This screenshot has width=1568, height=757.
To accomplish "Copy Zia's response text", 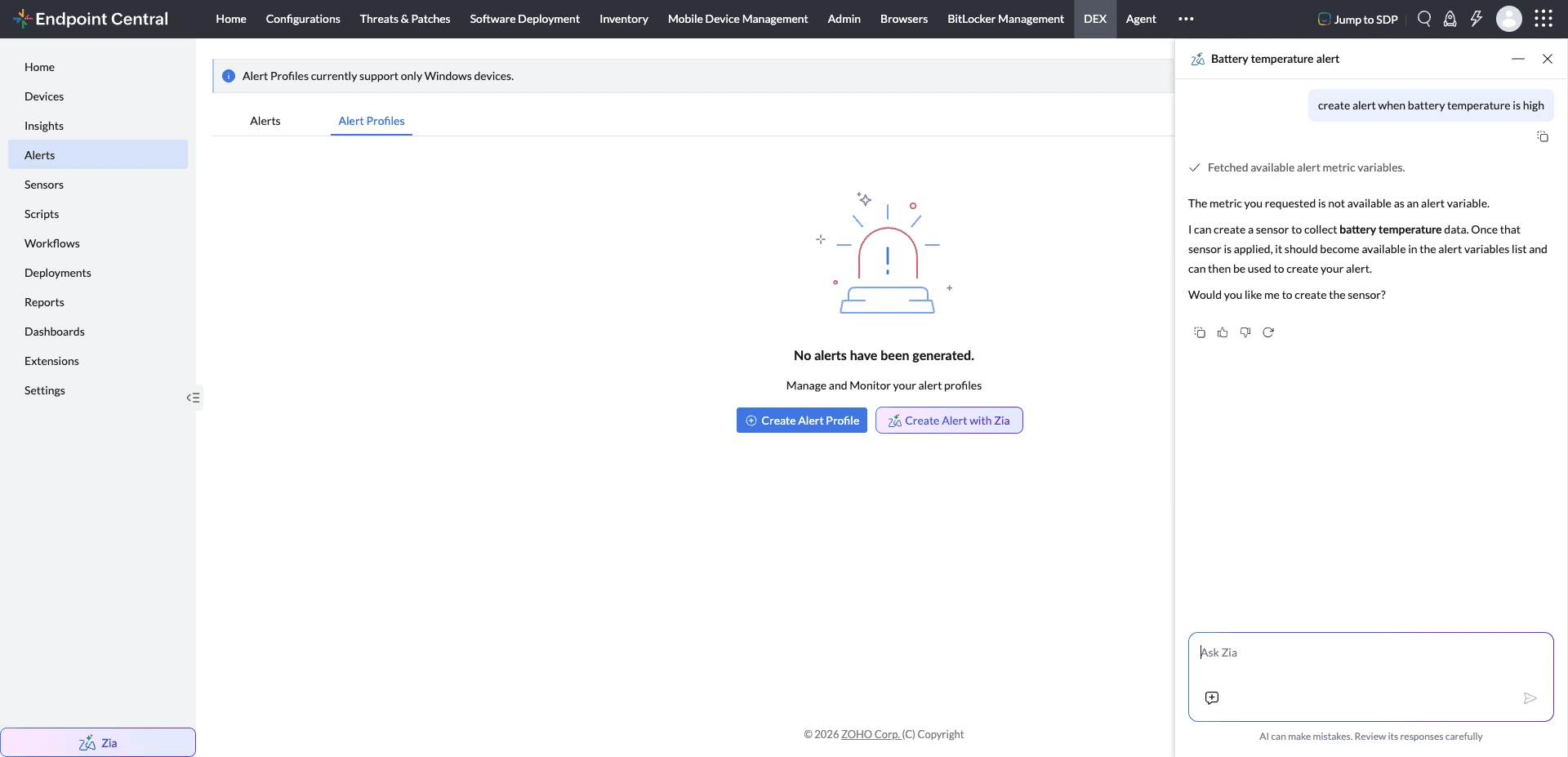I will tap(1200, 332).
